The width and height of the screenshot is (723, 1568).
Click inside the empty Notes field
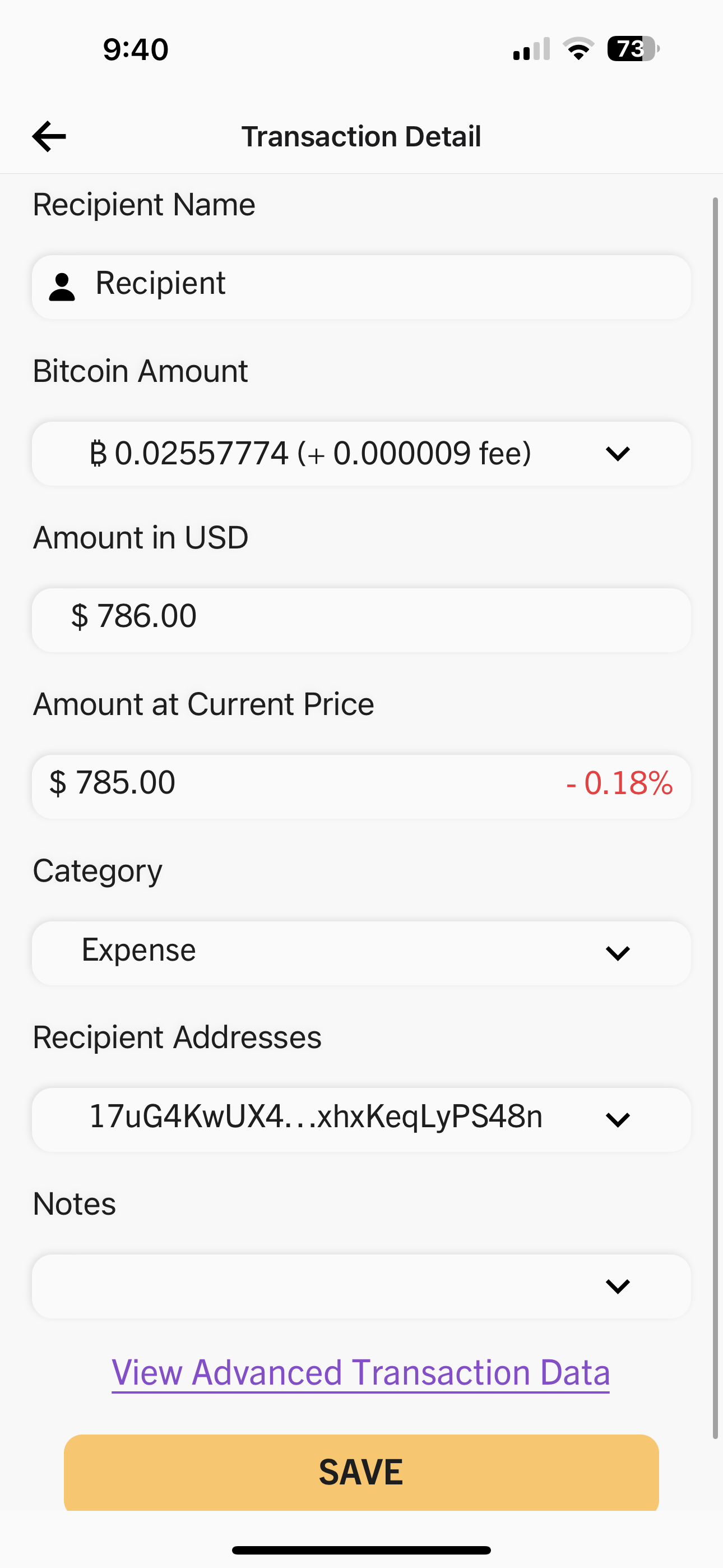[x=304, y=1286]
